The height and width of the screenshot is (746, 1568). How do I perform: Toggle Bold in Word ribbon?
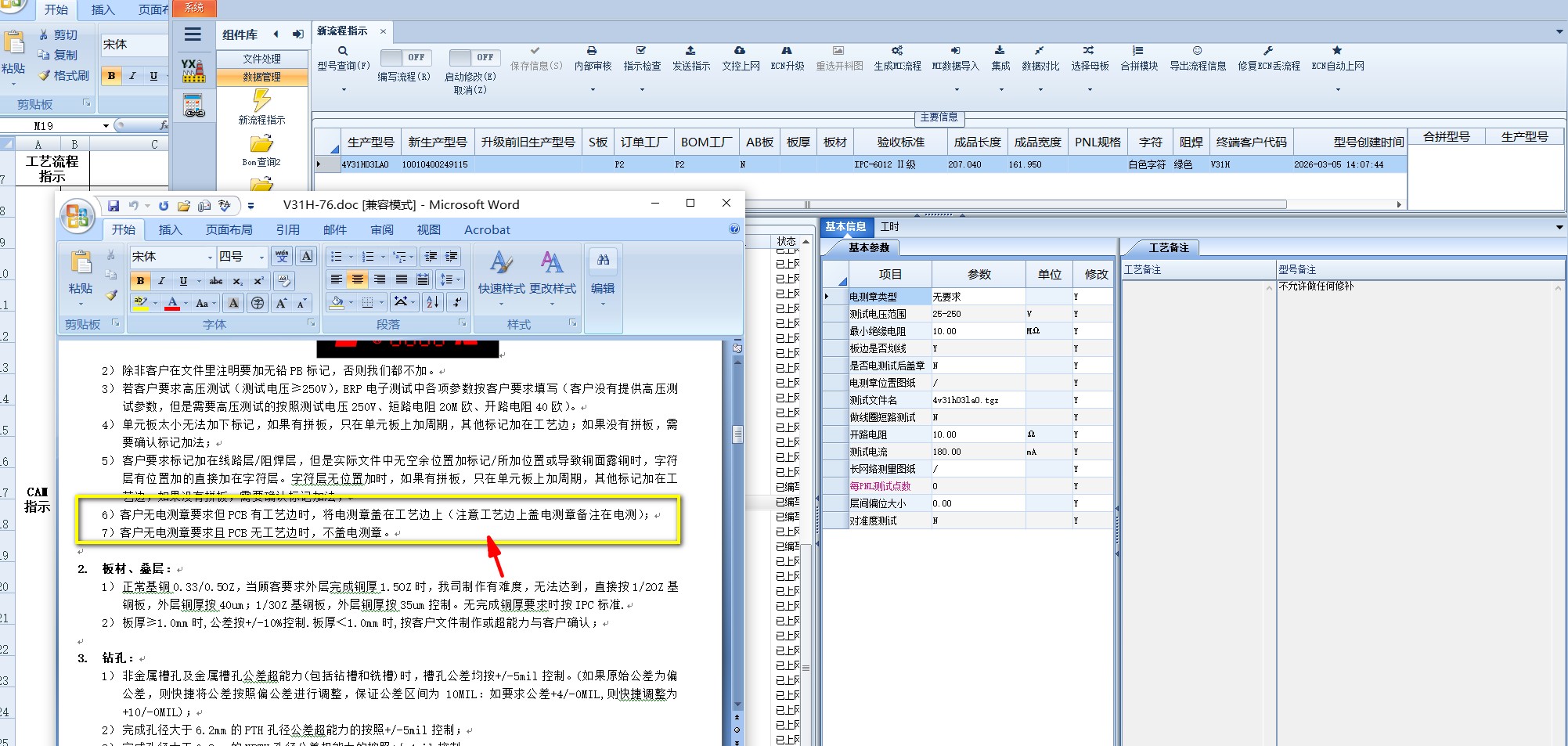(x=140, y=281)
